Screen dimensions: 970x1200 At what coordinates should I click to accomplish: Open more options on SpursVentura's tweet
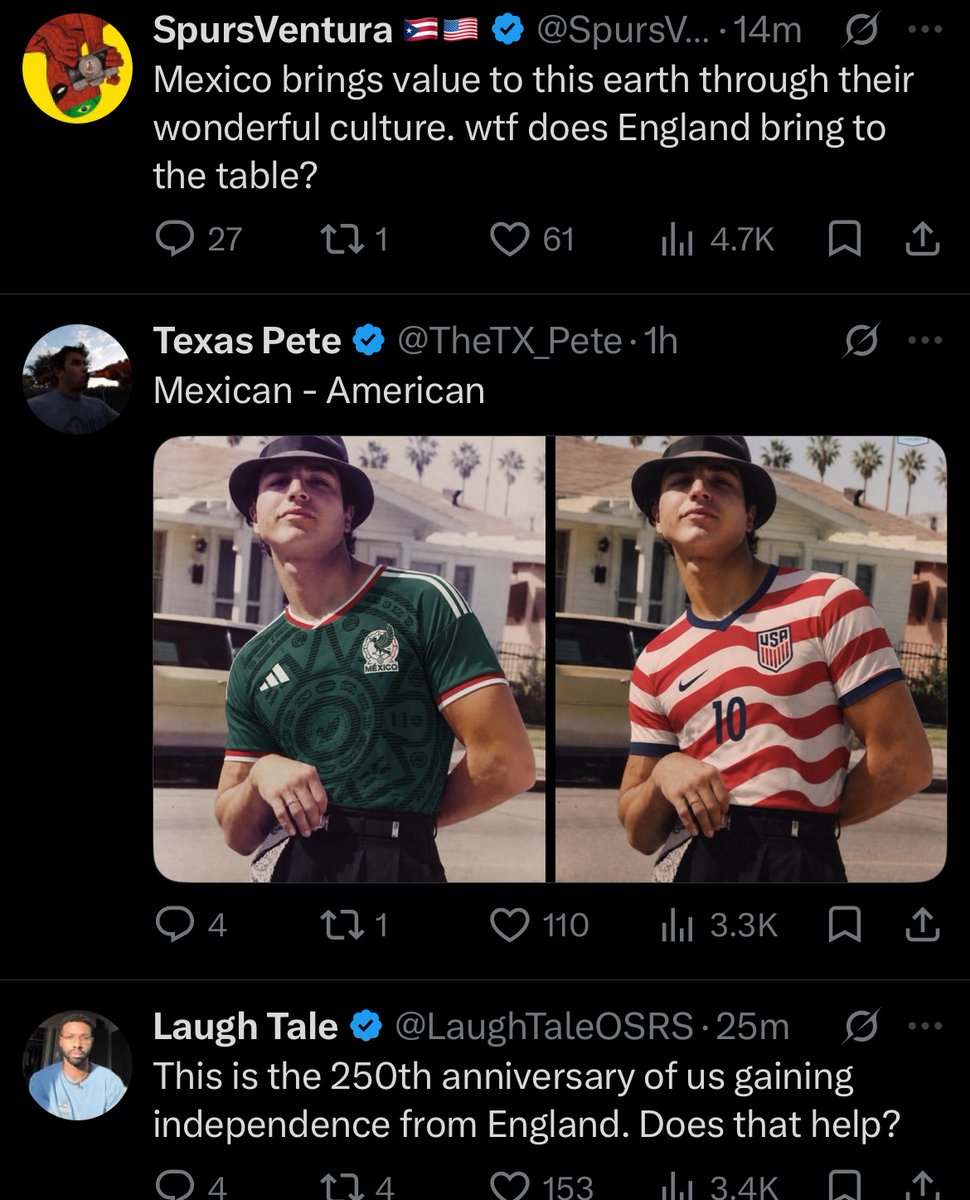(x=924, y=31)
